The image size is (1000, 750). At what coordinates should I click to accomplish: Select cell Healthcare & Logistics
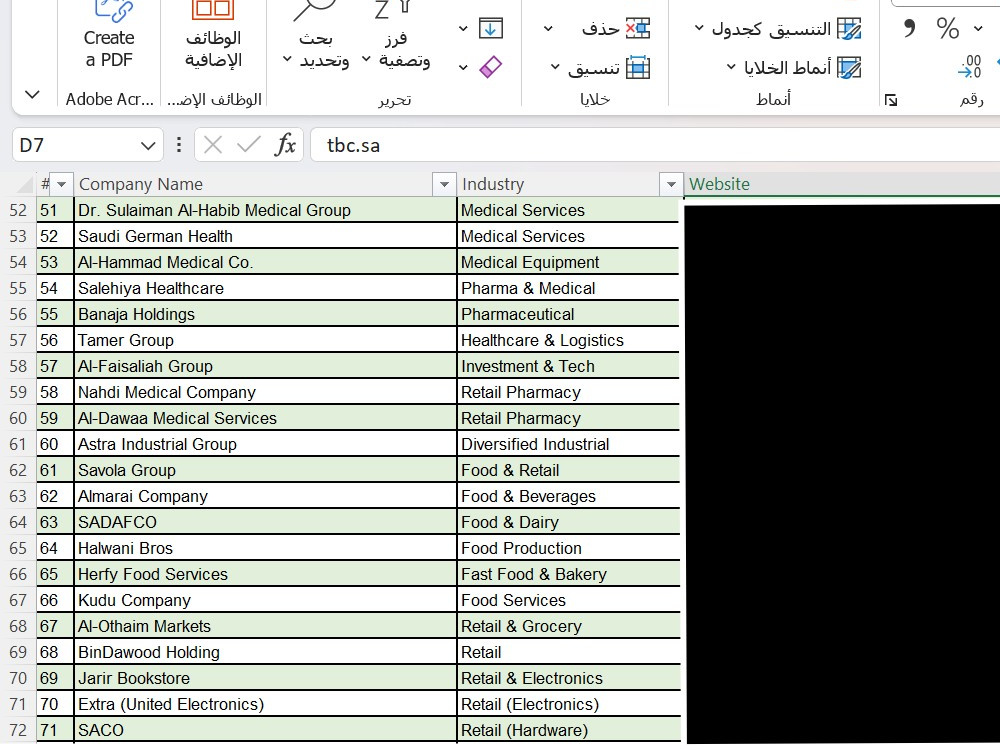click(x=569, y=341)
